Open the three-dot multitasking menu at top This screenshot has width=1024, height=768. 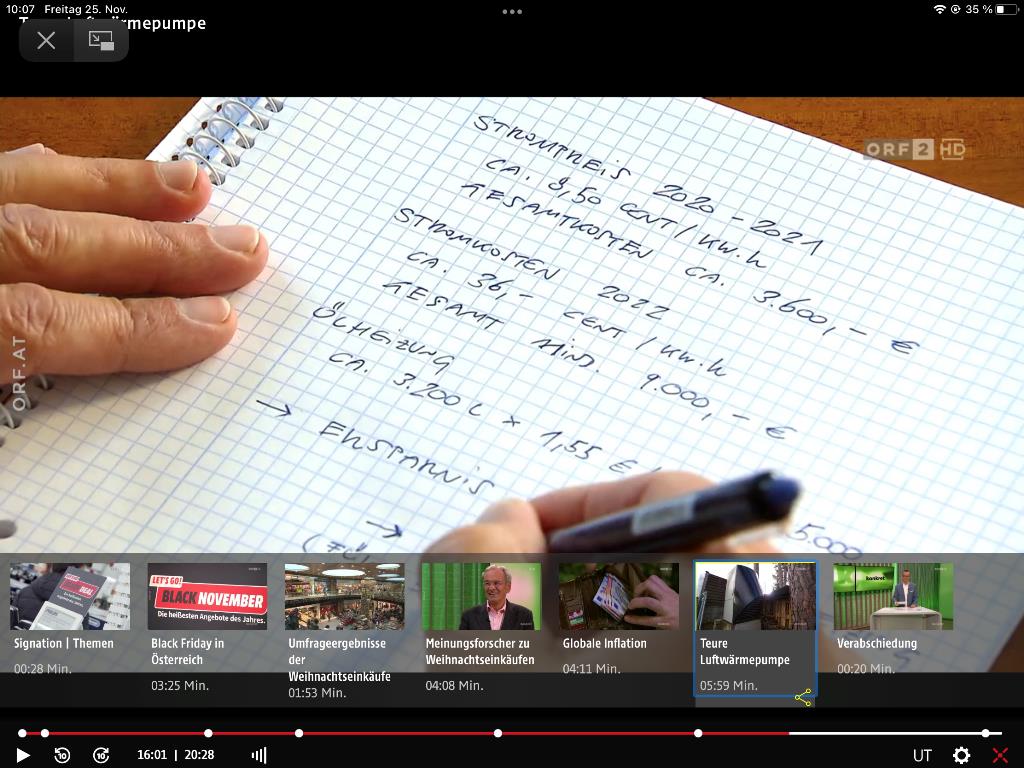tap(512, 12)
